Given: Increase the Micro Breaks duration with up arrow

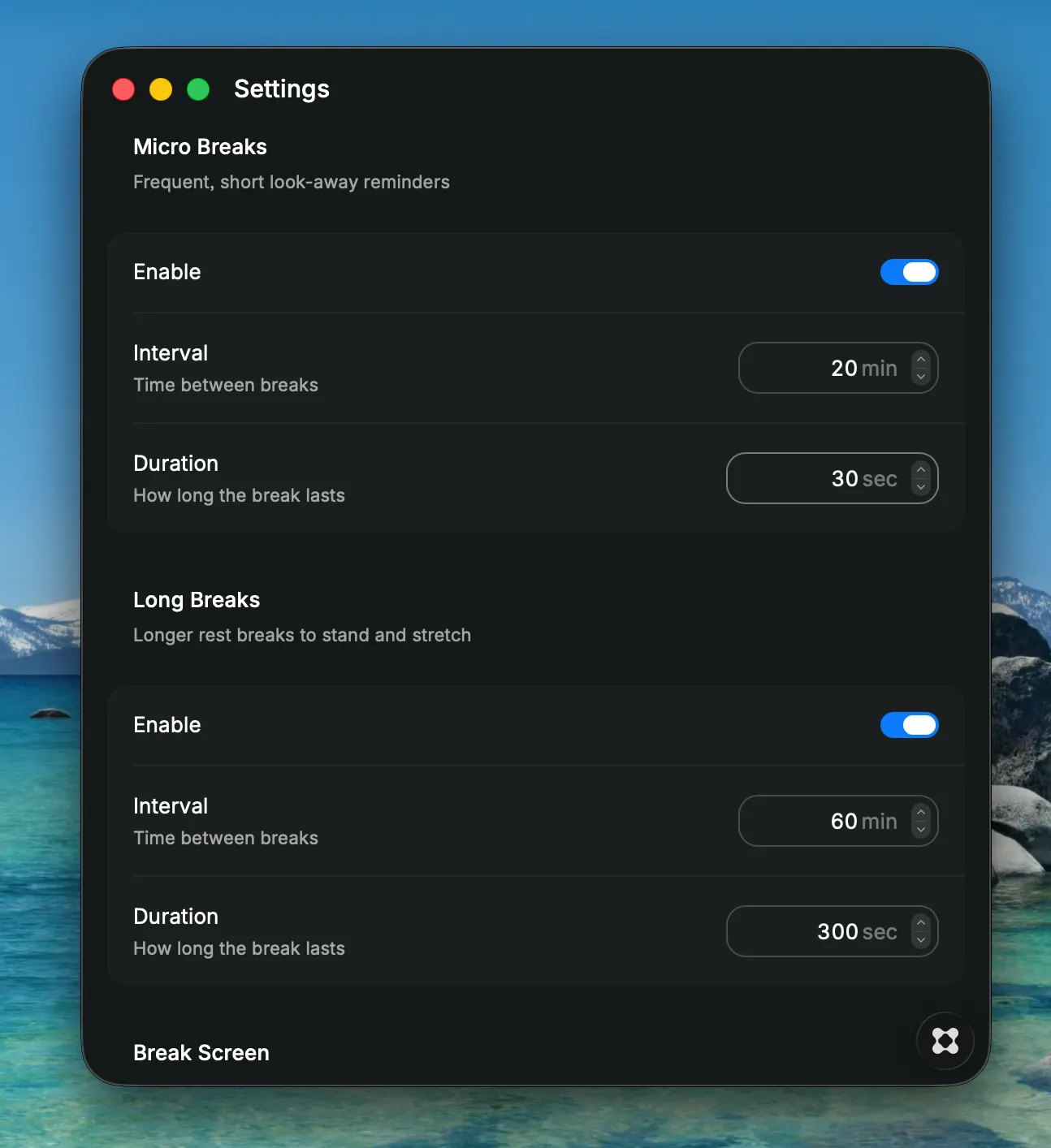Looking at the screenshot, I should pyautogui.click(x=920, y=469).
